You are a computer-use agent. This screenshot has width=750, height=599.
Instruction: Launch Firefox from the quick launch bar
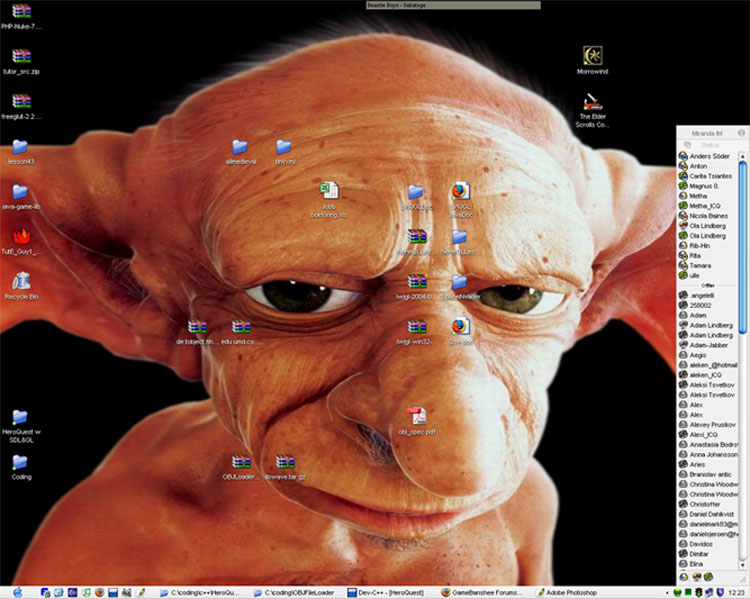(99, 592)
